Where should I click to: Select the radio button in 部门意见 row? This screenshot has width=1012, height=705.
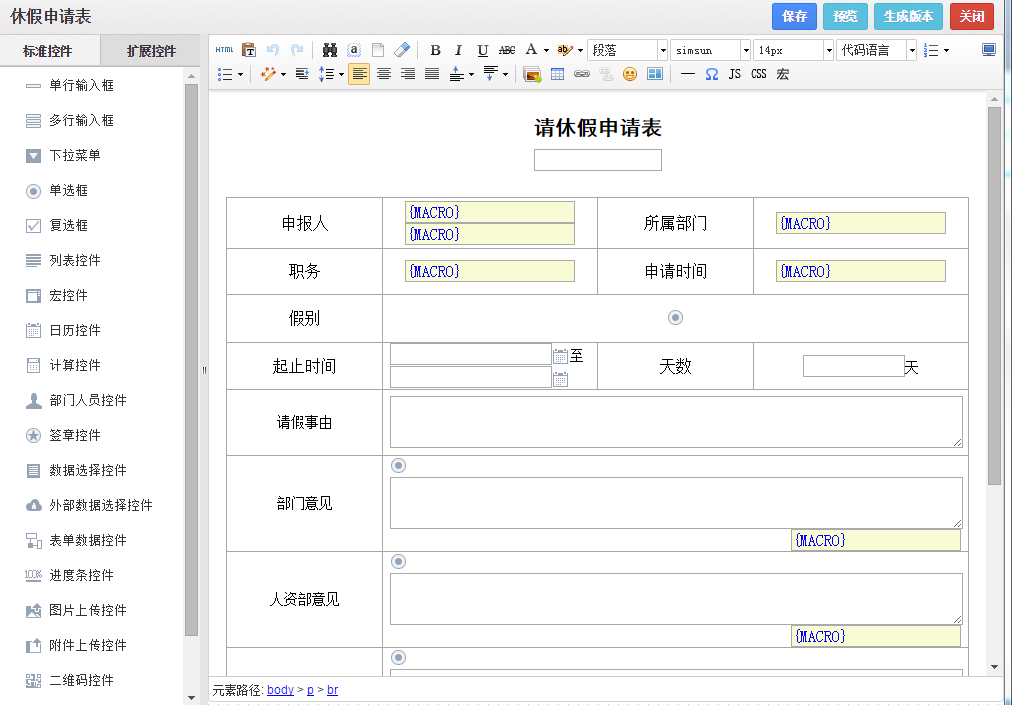point(399,465)
